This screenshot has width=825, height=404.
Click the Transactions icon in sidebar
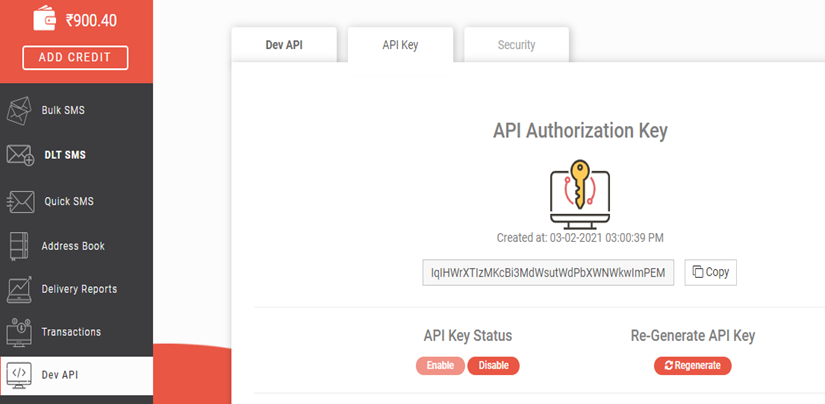point(20,332)
